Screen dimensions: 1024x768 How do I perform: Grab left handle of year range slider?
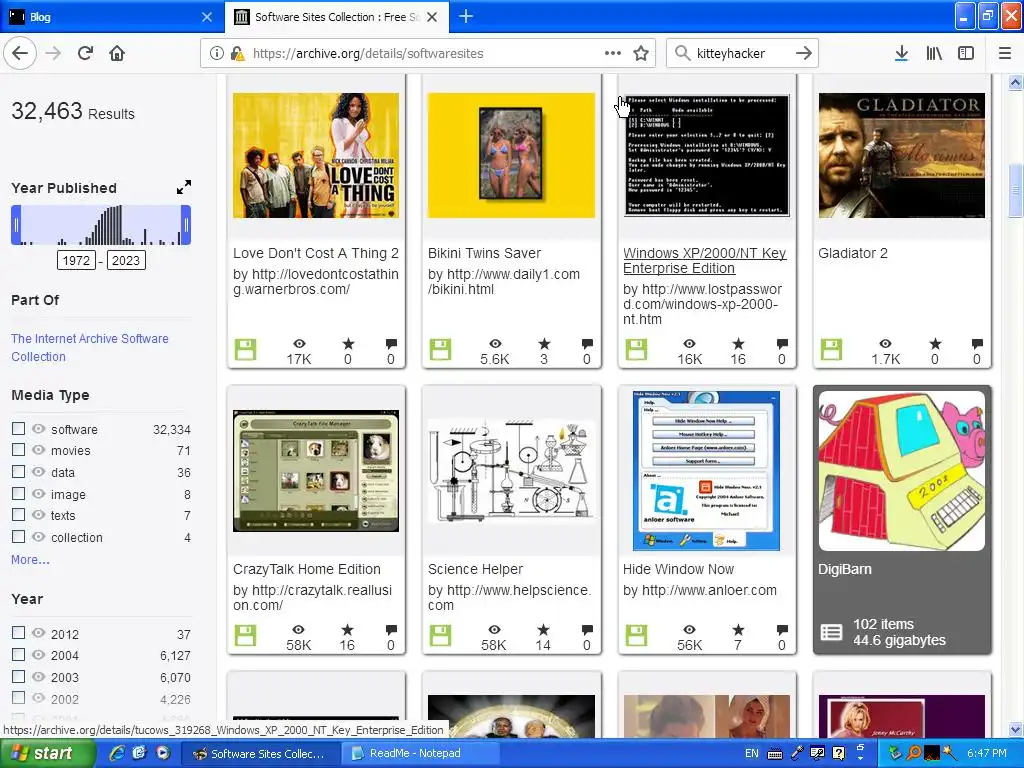pos(16,225)
